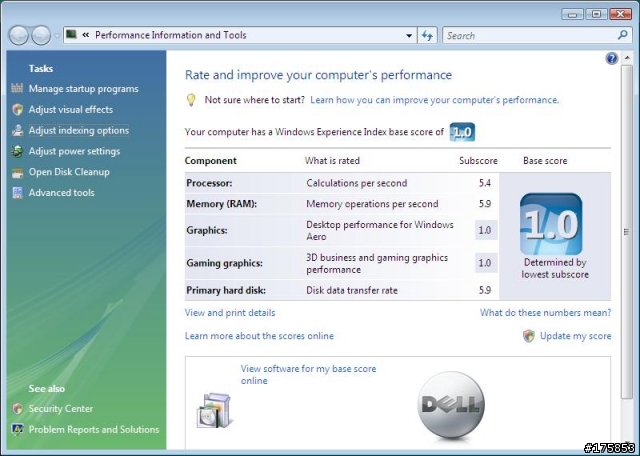640x456 pixels.
Task: Open Adjust power settings
Action: 74,151
